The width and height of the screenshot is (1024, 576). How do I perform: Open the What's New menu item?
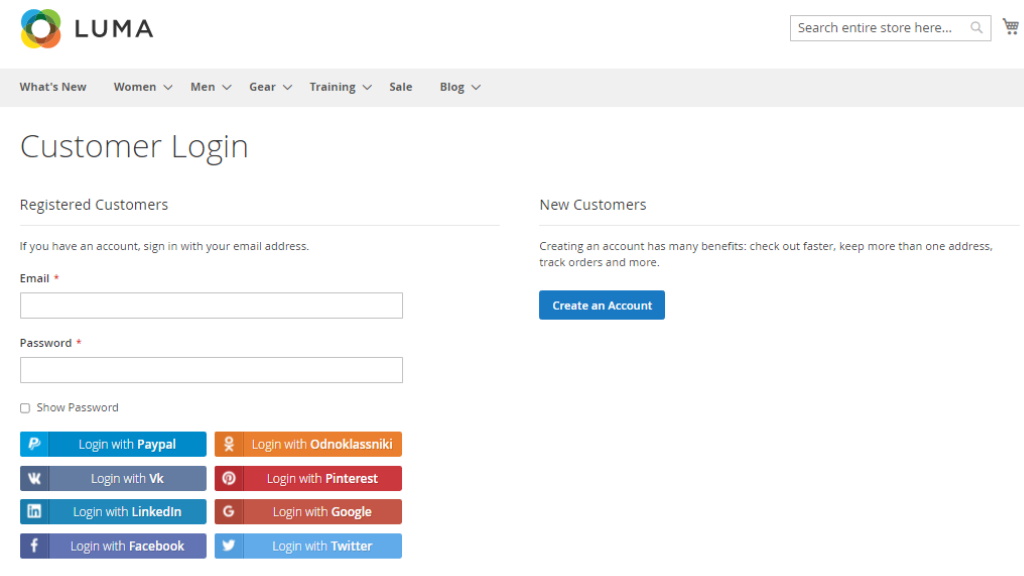pos(53,87)
